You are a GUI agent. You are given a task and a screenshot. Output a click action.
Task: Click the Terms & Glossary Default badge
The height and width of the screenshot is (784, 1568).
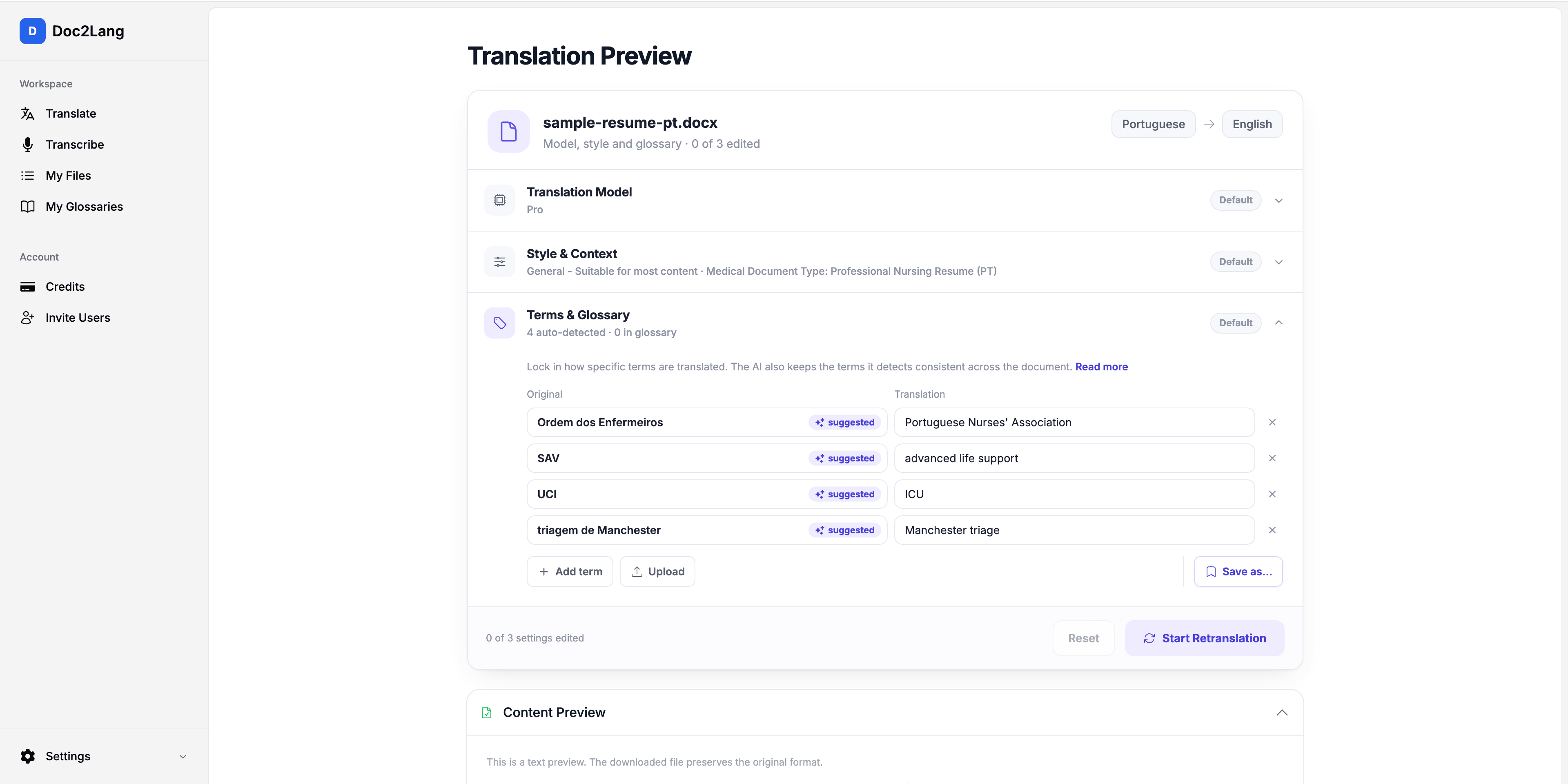point(1235,323)
